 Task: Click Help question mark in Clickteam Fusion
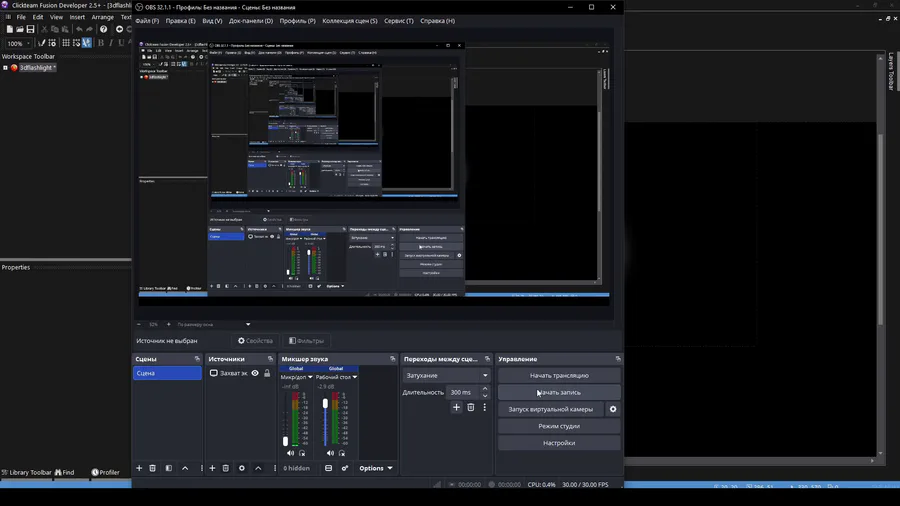103,29
